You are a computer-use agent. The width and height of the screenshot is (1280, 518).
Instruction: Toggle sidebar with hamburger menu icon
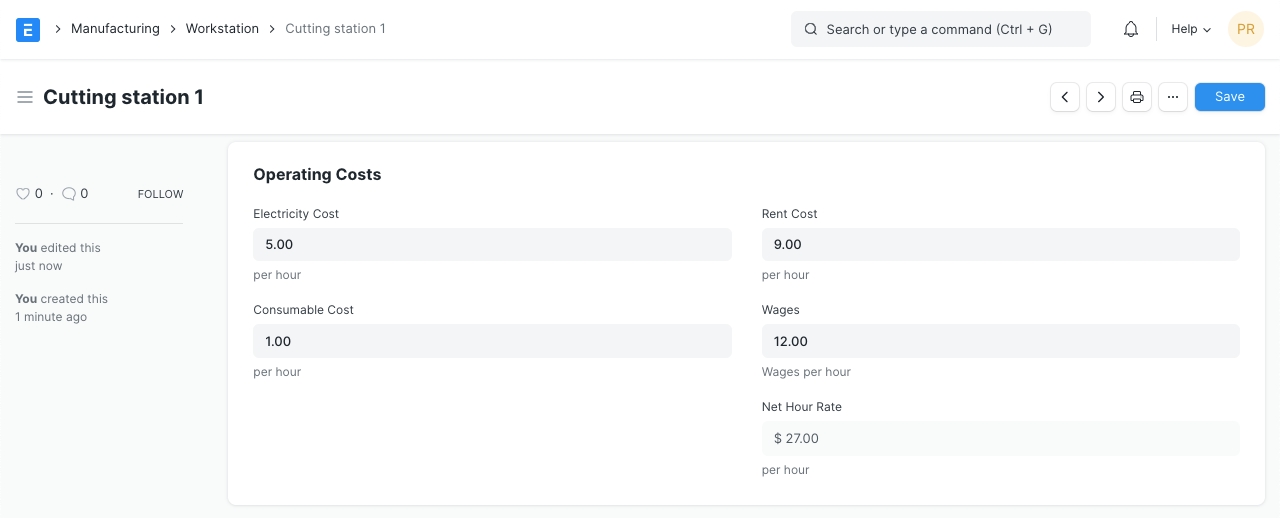pyautogui.click(x=25, y=97)
